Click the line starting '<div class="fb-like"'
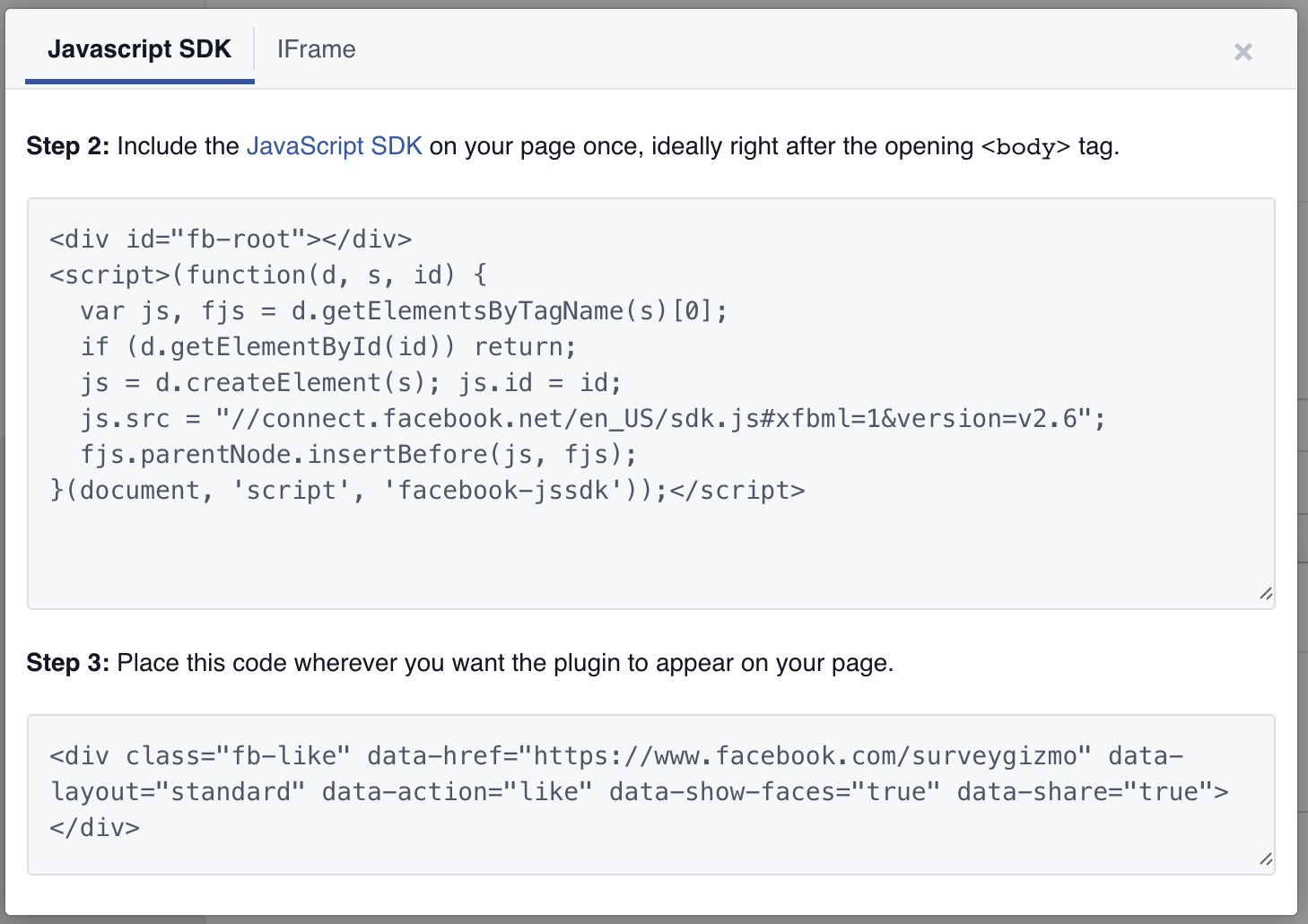The height and width of the screenshot is (924, 1308). click(x=617, y=756)
